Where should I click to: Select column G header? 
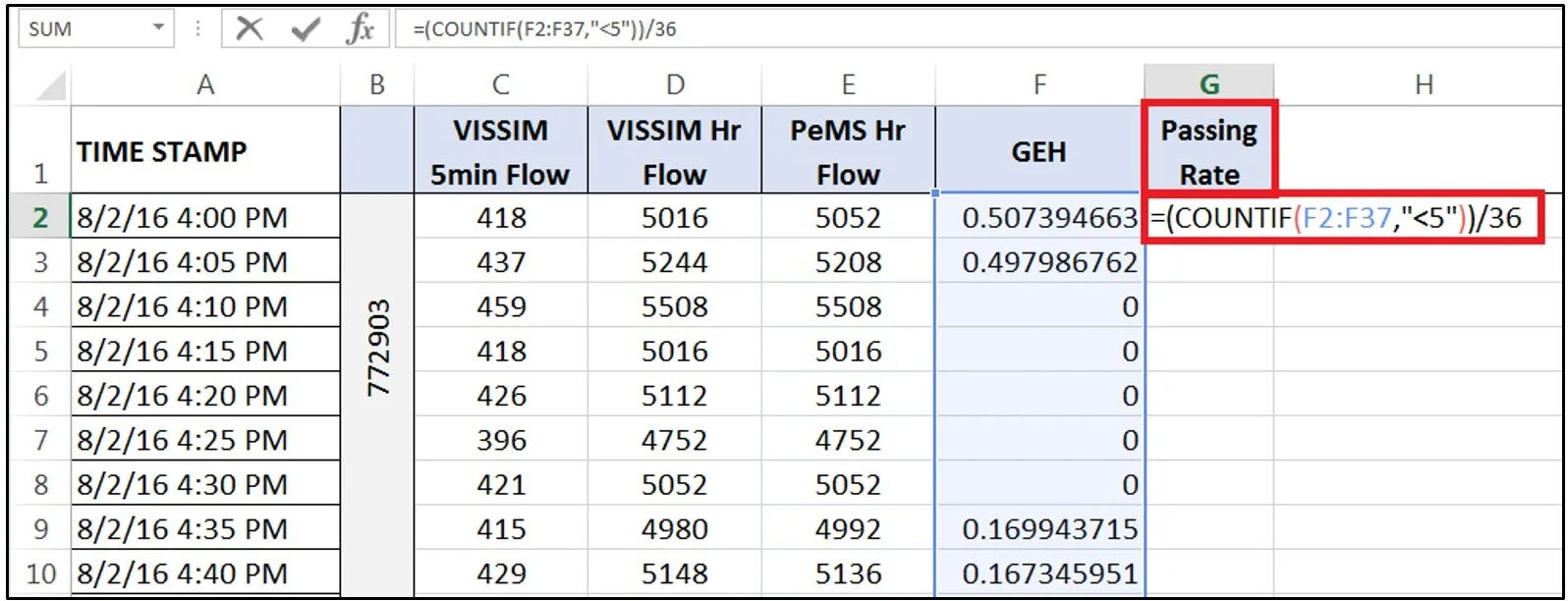pyautogui.click(x=1209, y=85)
